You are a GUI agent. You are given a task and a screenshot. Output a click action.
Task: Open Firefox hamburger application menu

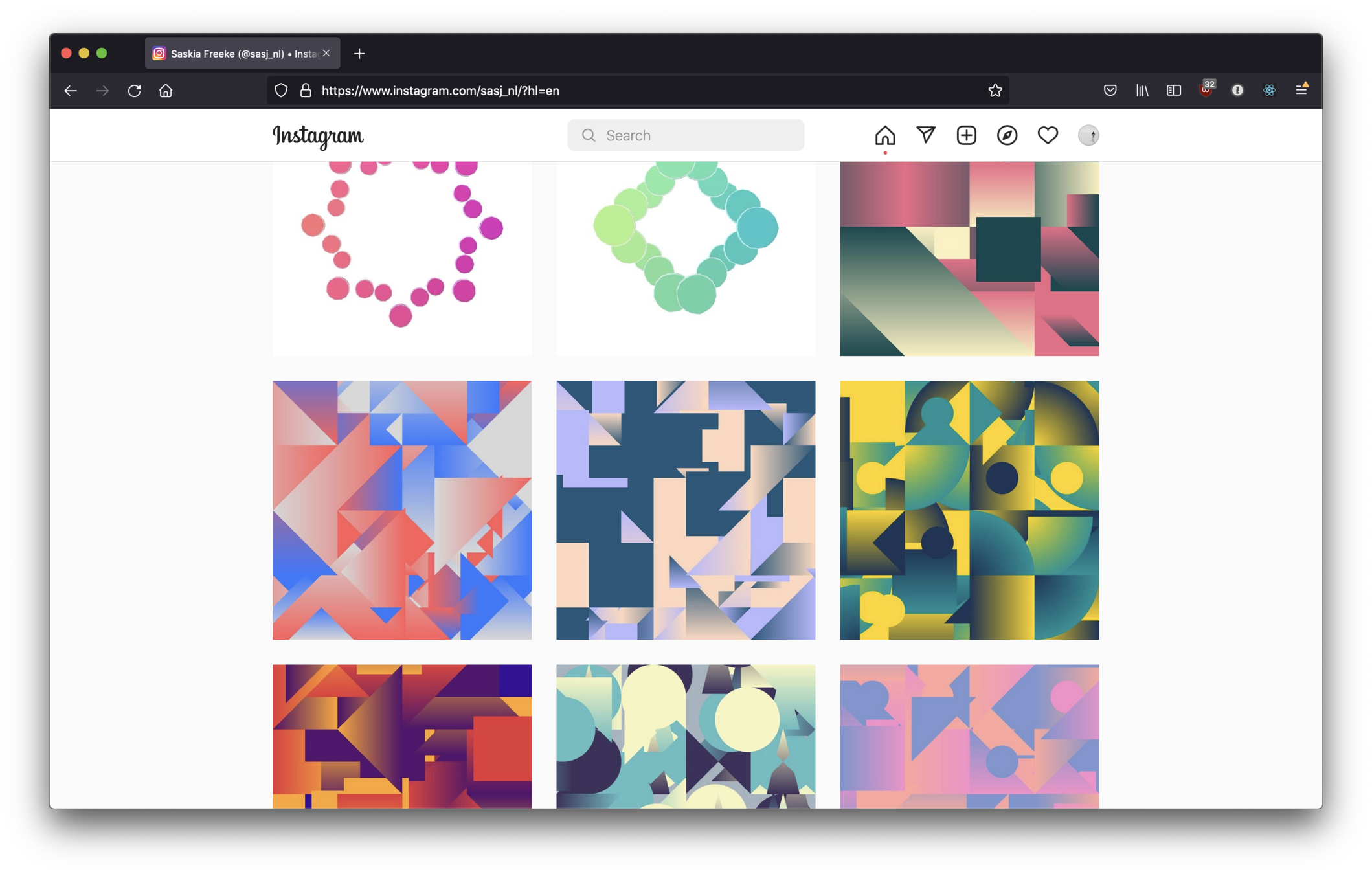coord(1301,91)
